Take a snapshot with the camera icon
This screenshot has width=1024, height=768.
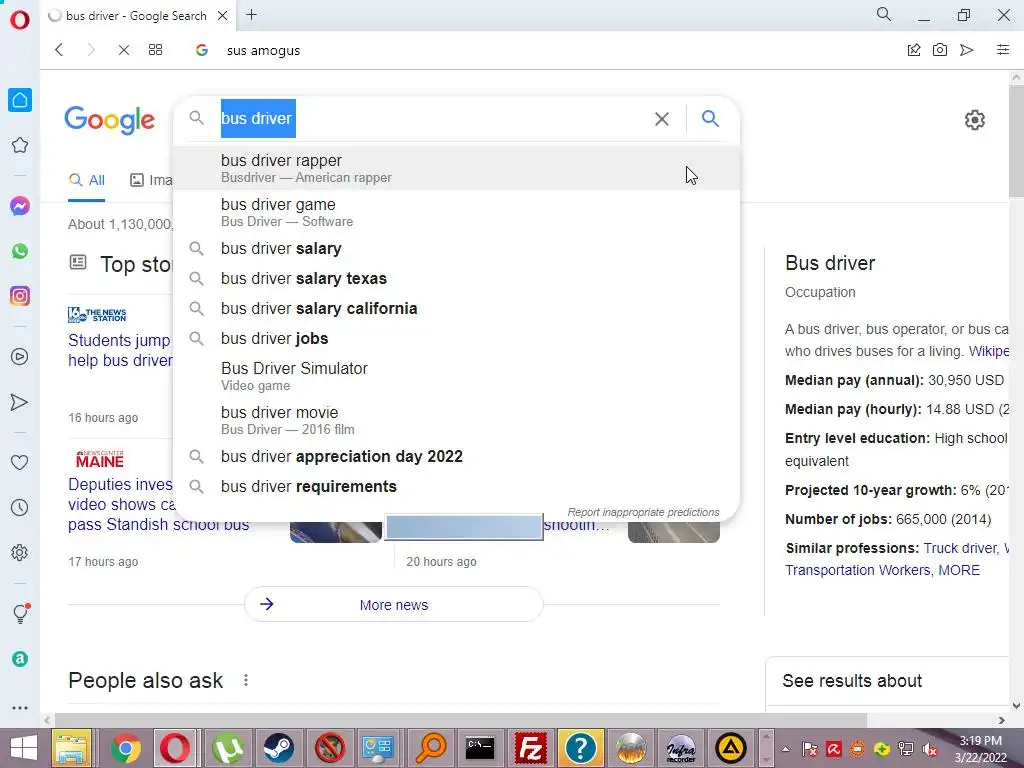click(940, 50)
